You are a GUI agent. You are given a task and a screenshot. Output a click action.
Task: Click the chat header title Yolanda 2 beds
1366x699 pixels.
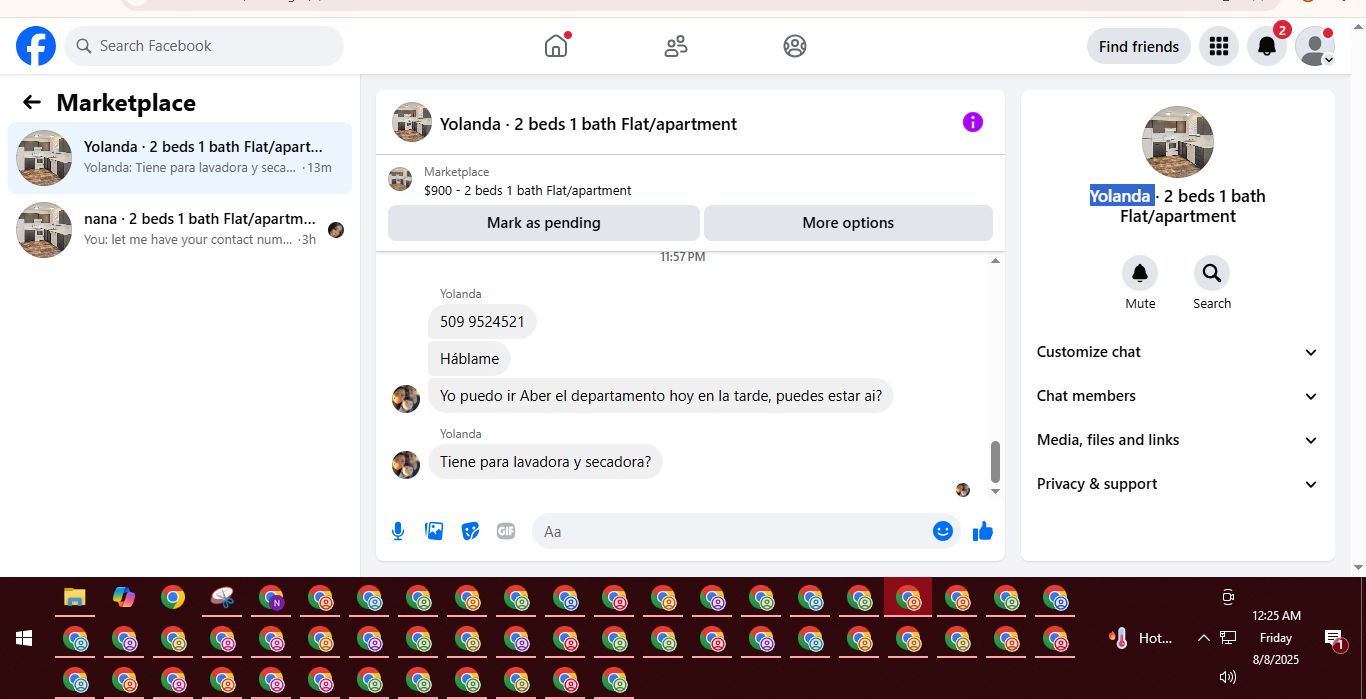coord(588,124)
